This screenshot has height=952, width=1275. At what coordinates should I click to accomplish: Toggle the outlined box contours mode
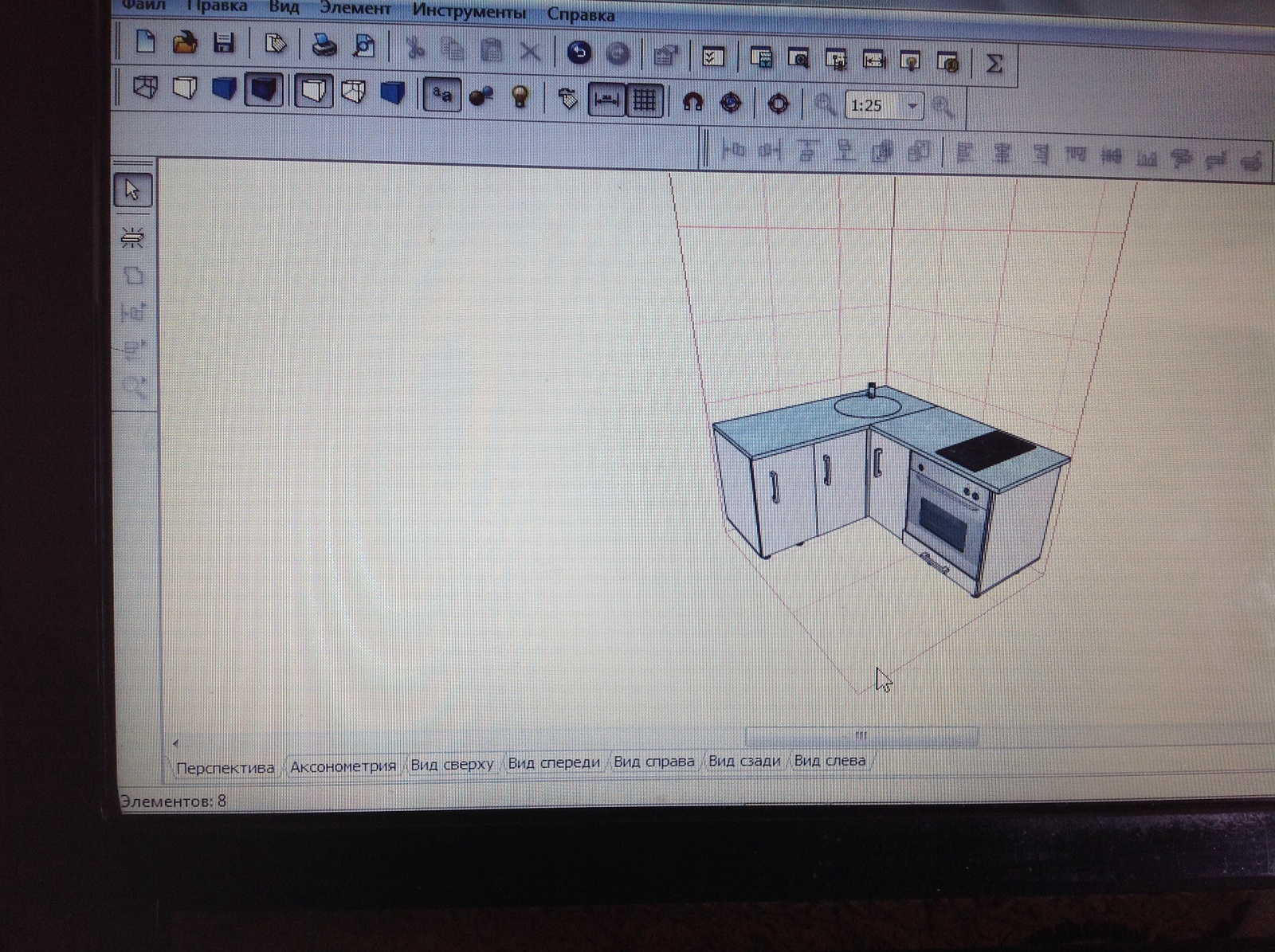coord(313,91)
